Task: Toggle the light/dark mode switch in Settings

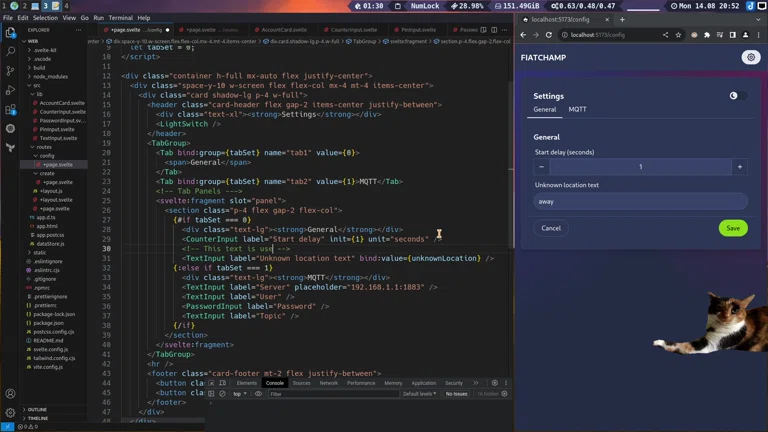Action: [x=738, y=96]
